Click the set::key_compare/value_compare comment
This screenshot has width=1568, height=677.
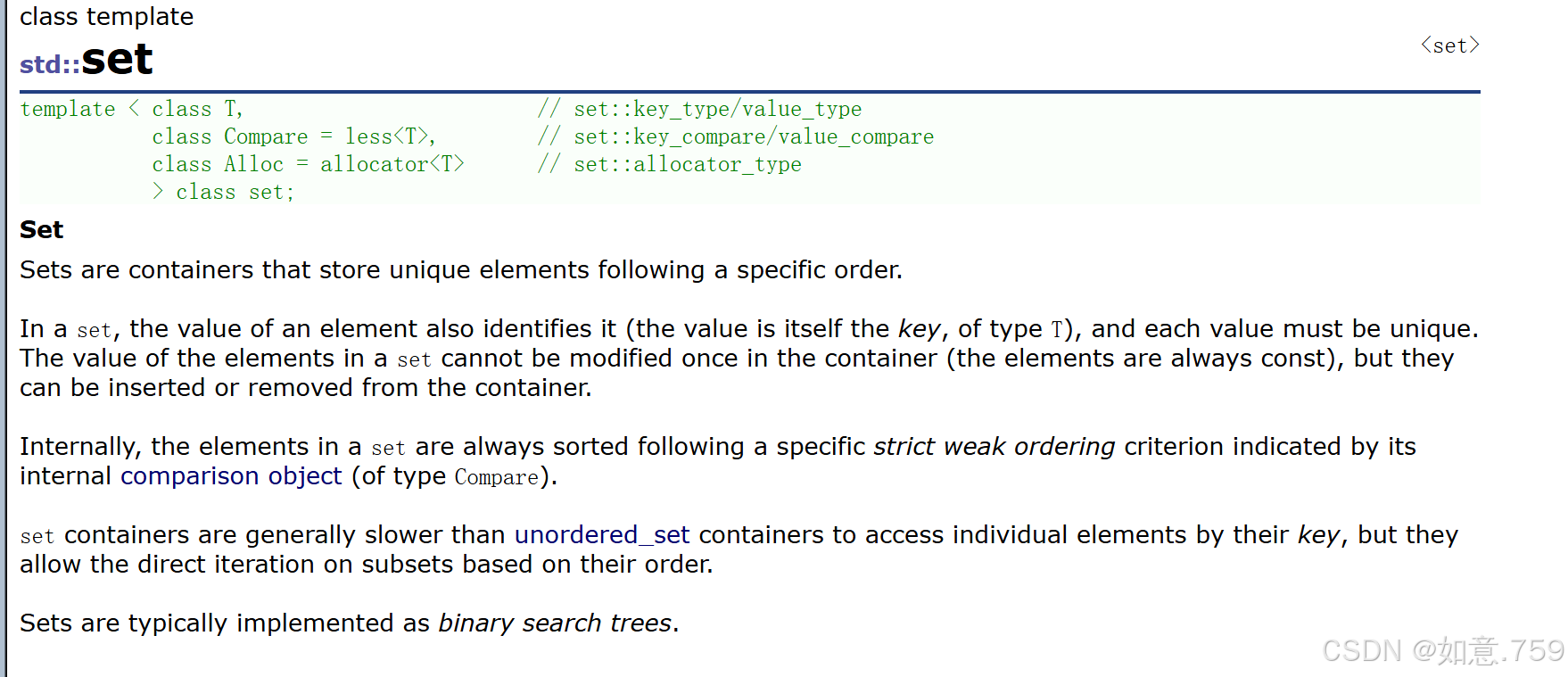tap(736, 136)
